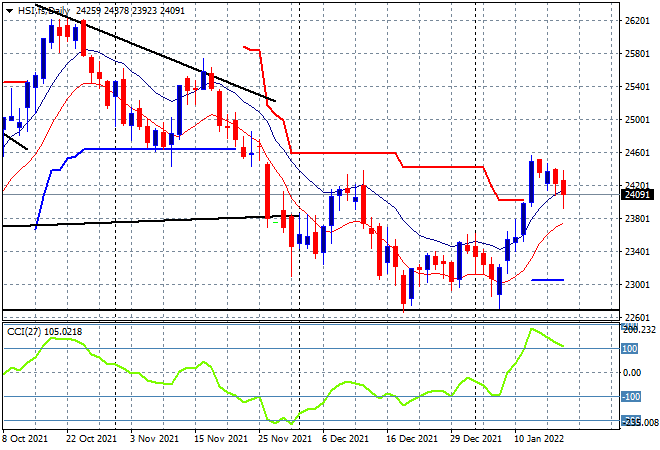This screenshot has height=450, width=660.
Task: Click the chart menu triangle beside HSI
Action: [9, 11]
